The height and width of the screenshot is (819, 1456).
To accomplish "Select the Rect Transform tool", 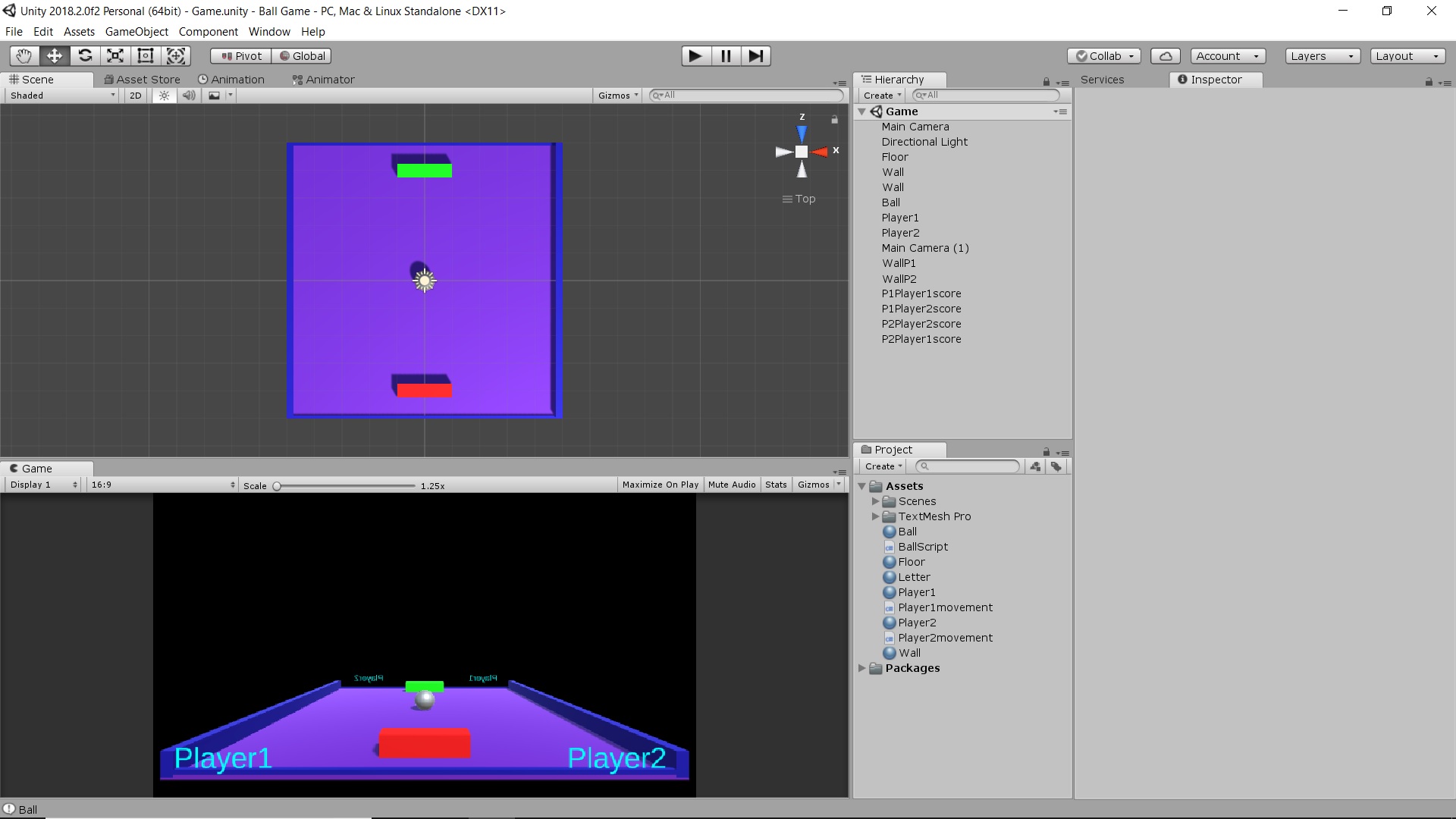I will pyautogui.click(x=145, y=55).
